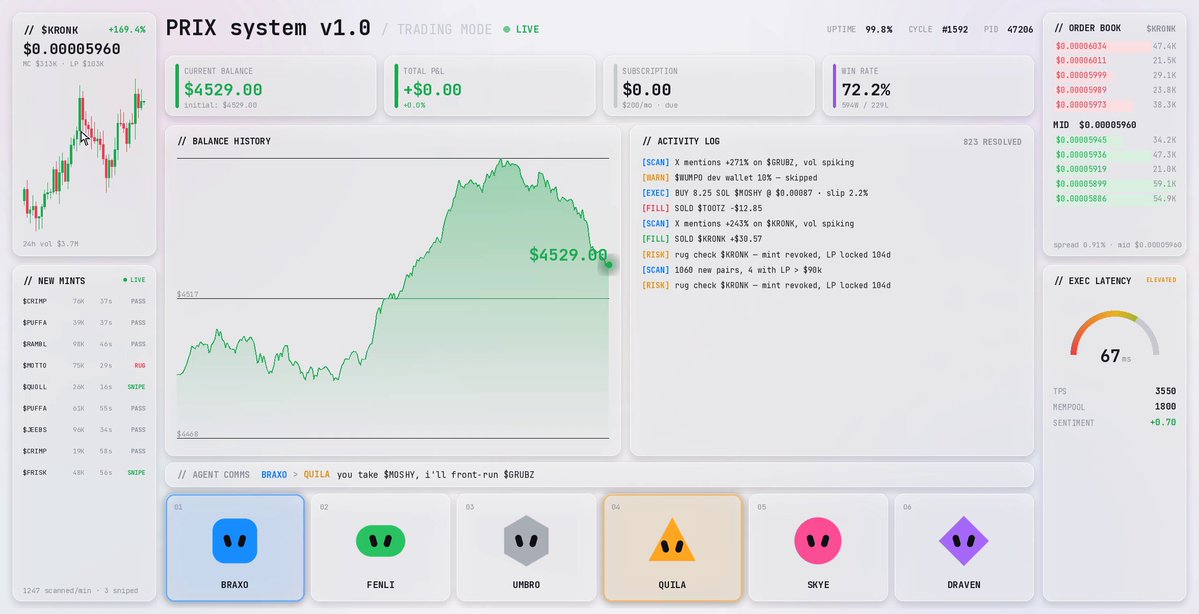Select the $QUOLL mint row

pos(84,387)
